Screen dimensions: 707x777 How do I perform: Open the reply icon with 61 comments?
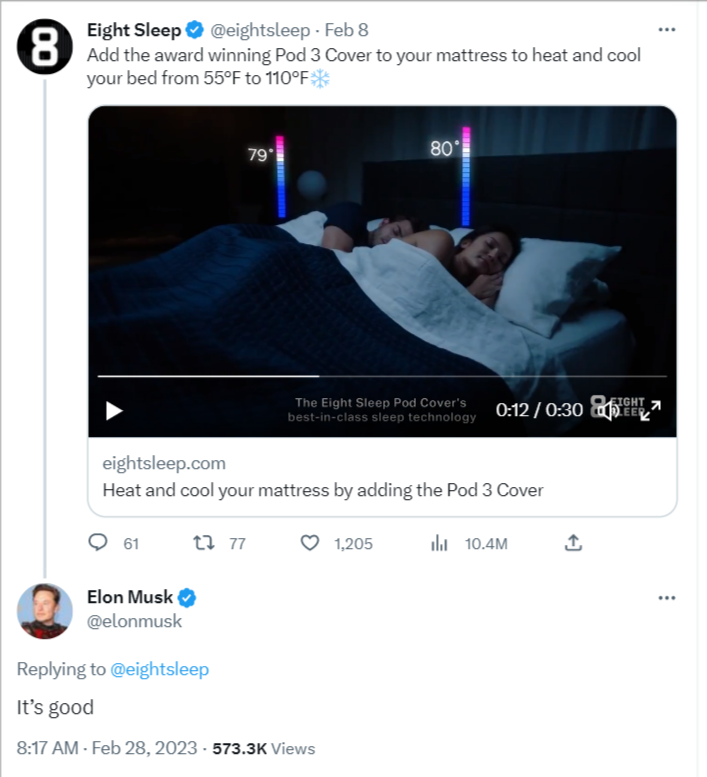[x=98, y=543]
